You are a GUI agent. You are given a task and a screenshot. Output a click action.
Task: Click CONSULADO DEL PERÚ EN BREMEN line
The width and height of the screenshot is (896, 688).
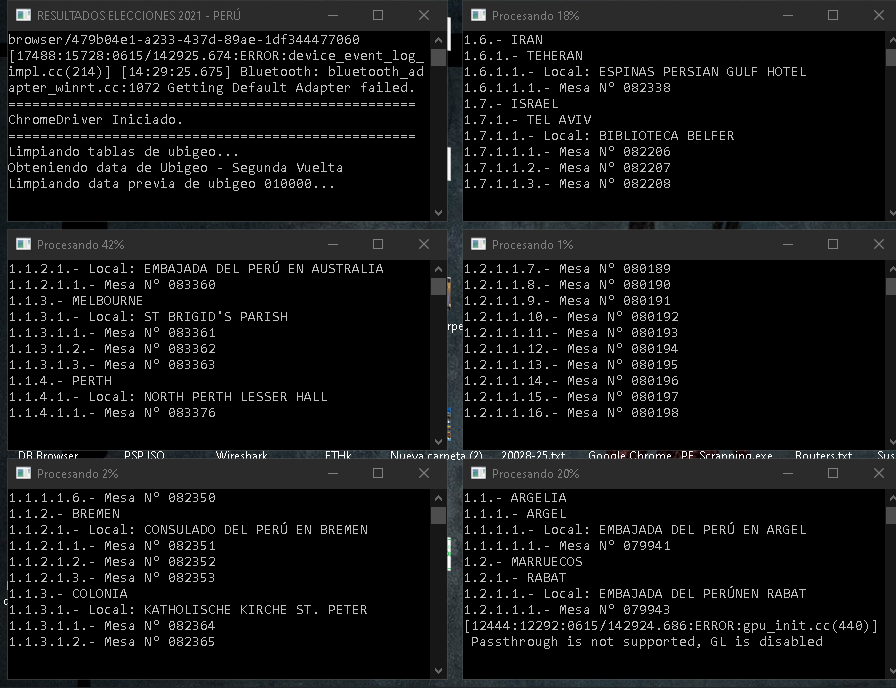click(x=188, y=530)
